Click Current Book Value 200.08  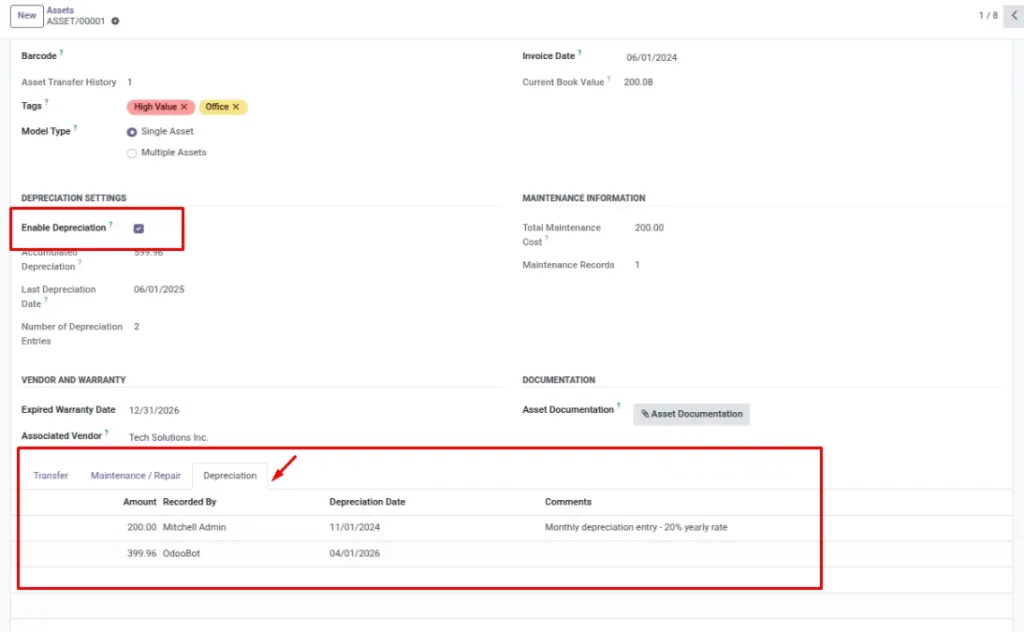(x=638, y=82)
